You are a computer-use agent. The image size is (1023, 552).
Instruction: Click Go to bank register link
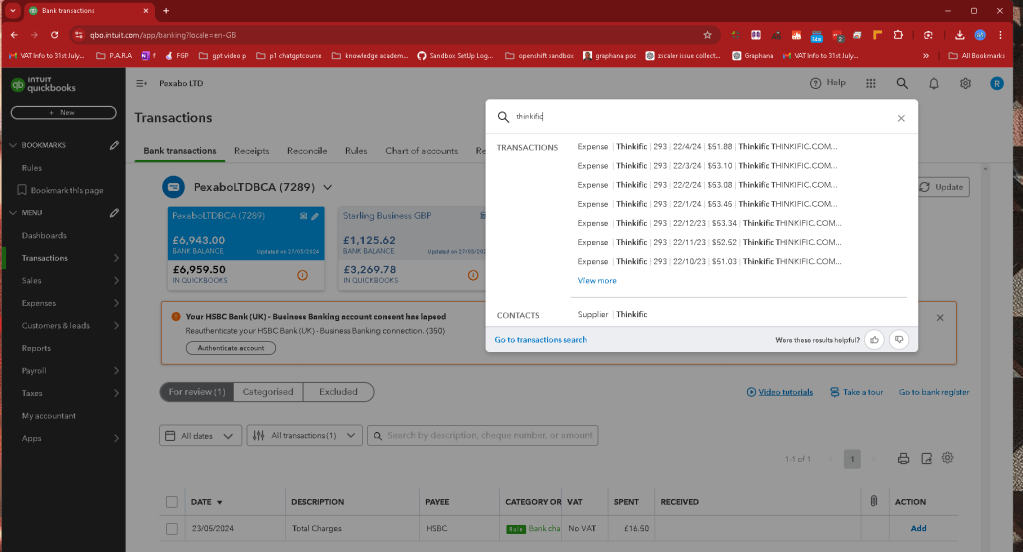[x=934, y=392]
